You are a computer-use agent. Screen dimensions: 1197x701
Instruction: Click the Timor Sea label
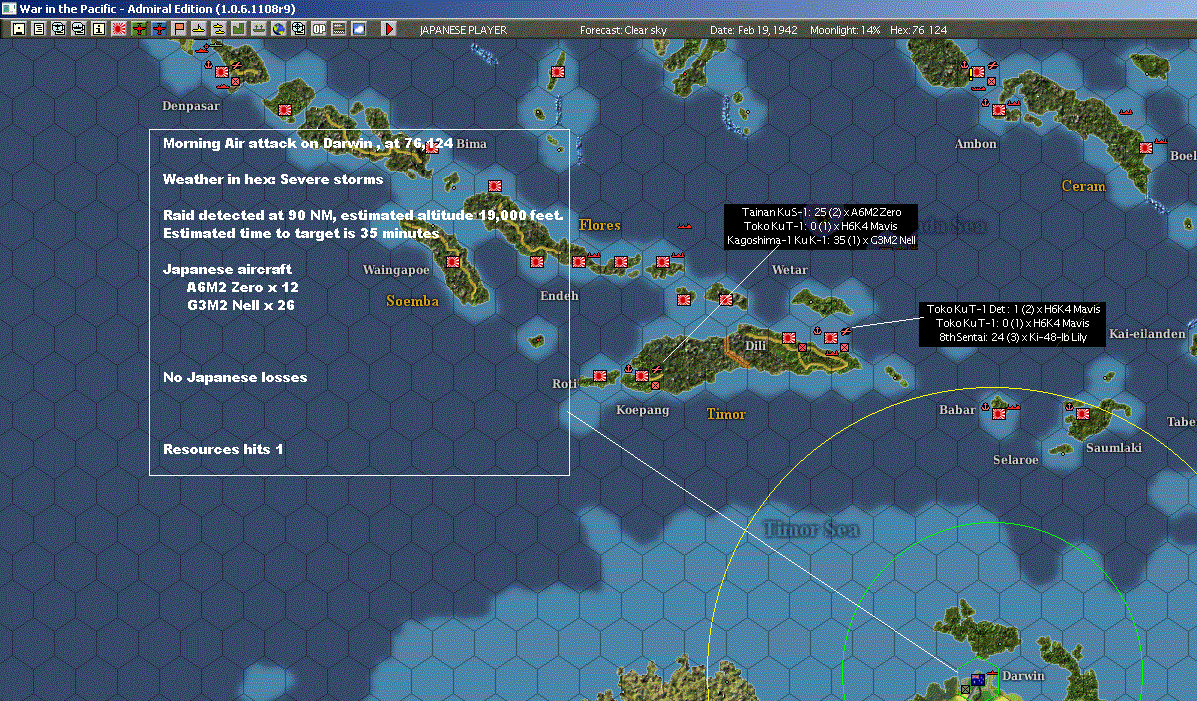pos(811,529)
